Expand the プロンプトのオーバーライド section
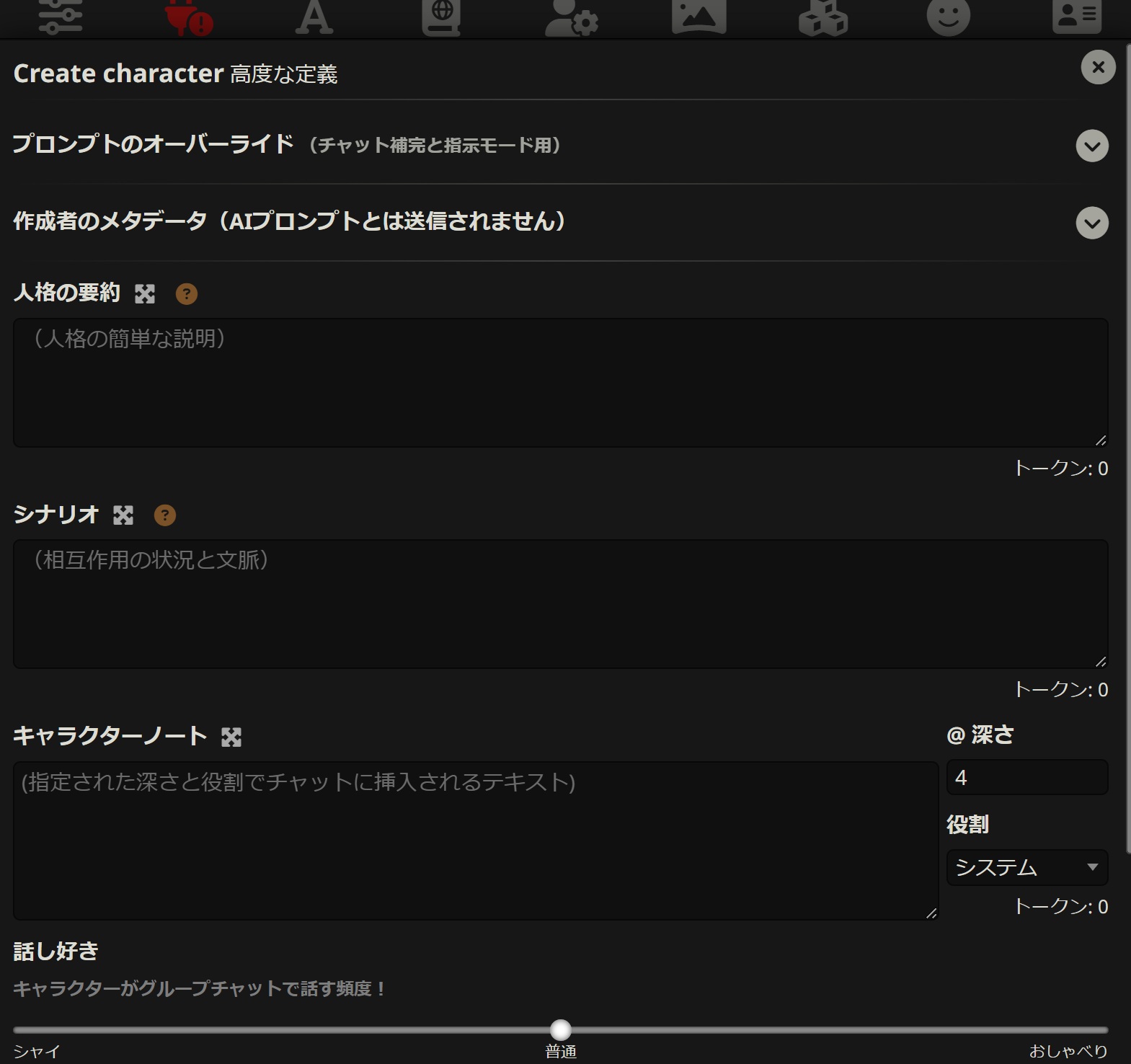The width and height of the screenshot is (1131, 1064). [1092, 146]
